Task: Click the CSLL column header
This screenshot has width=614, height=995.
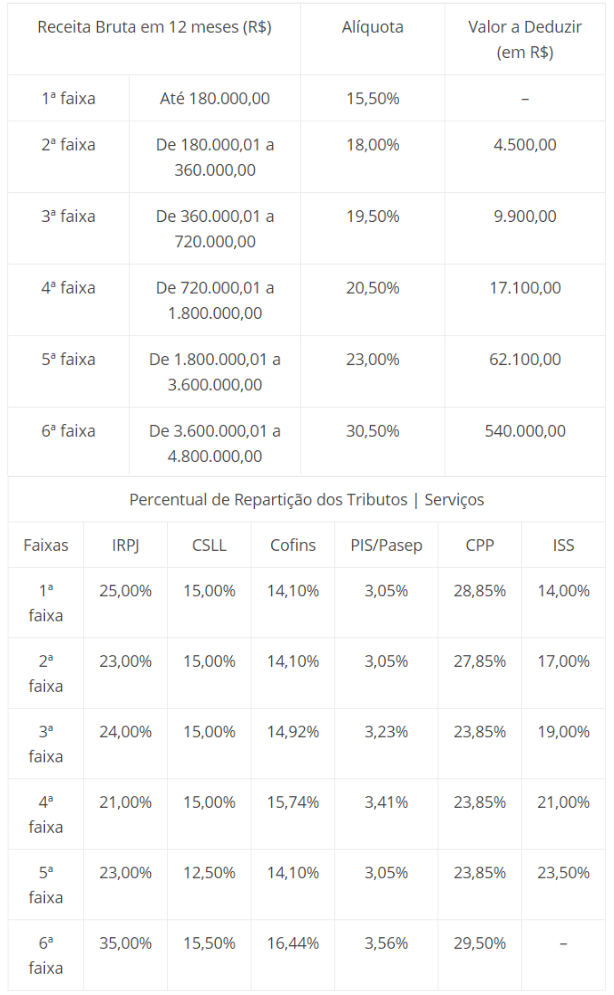Action: point(209,545)
